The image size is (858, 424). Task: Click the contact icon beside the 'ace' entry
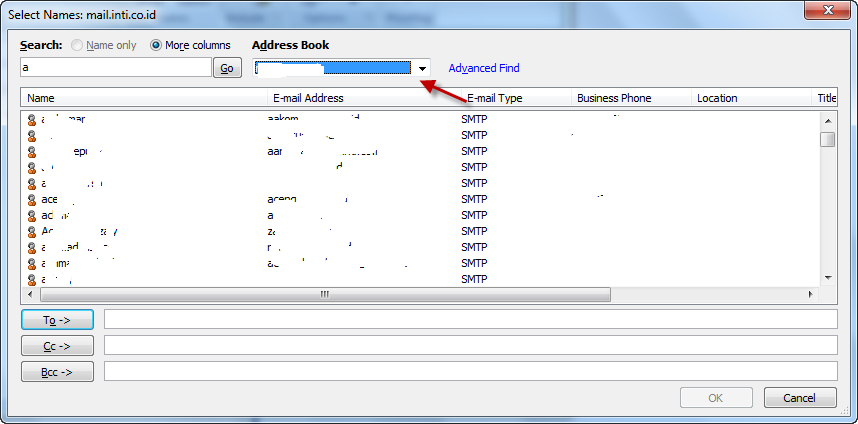[x=32, y=199]
